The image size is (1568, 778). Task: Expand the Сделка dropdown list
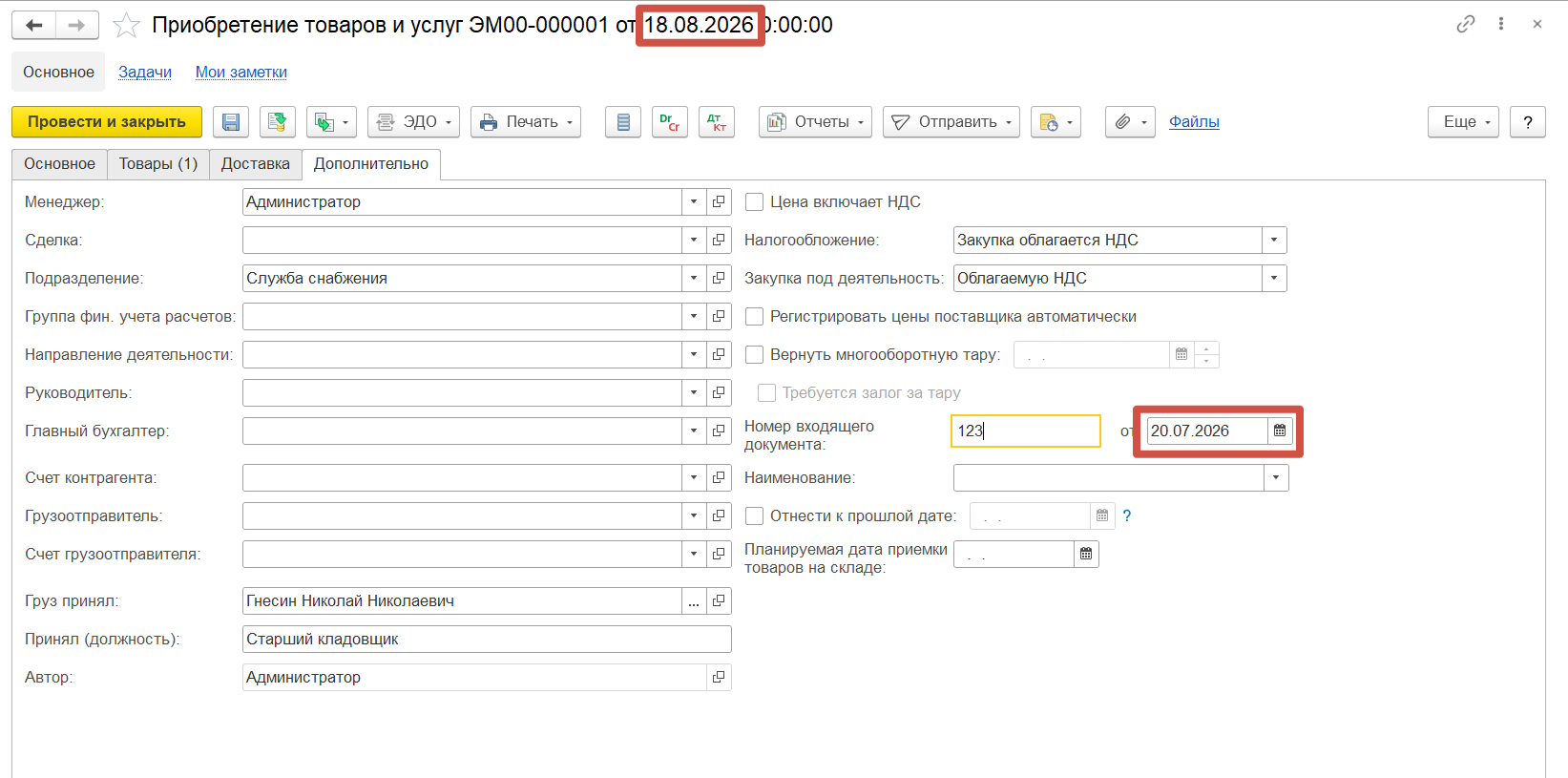coord(694,240)
